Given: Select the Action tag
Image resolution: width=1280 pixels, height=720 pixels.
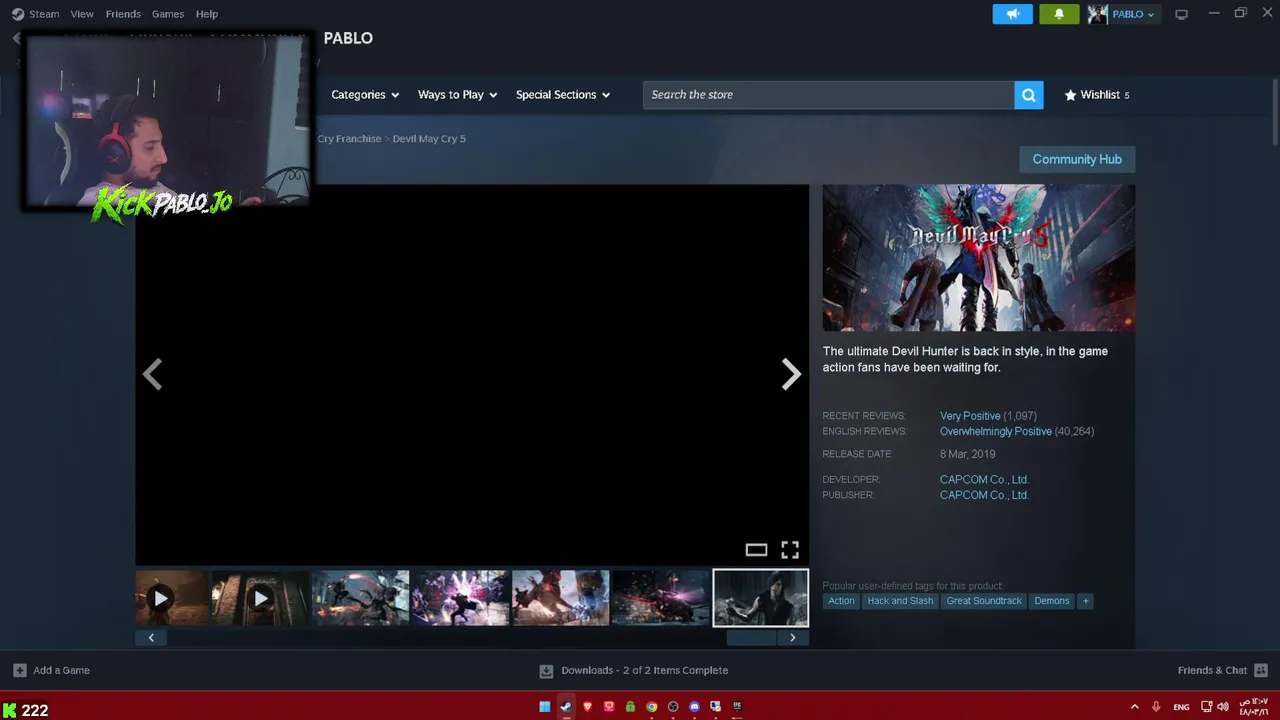Looking at the screenshot, I should click(841, 601).
